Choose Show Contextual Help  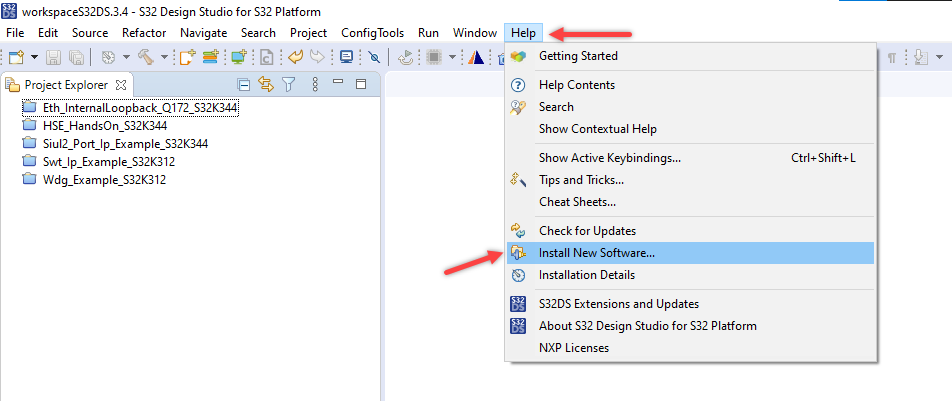tap(690, 129)
